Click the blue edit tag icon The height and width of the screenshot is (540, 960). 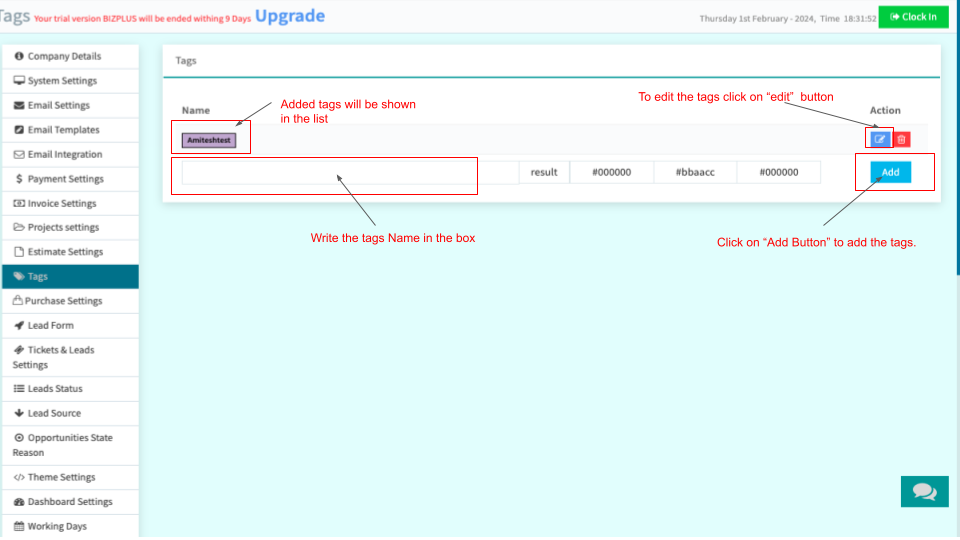click(x=880, y=140)
